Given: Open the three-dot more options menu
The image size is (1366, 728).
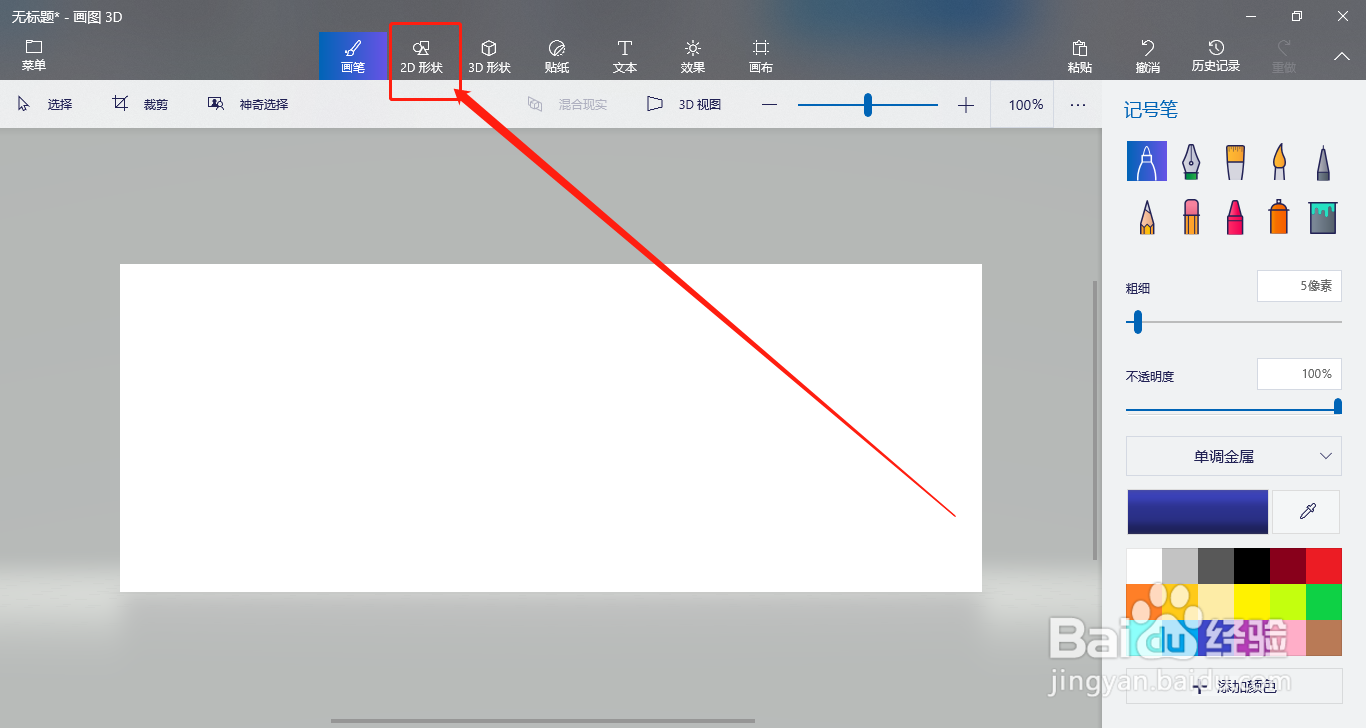Looking at the screenshot, I should 1078,104.
